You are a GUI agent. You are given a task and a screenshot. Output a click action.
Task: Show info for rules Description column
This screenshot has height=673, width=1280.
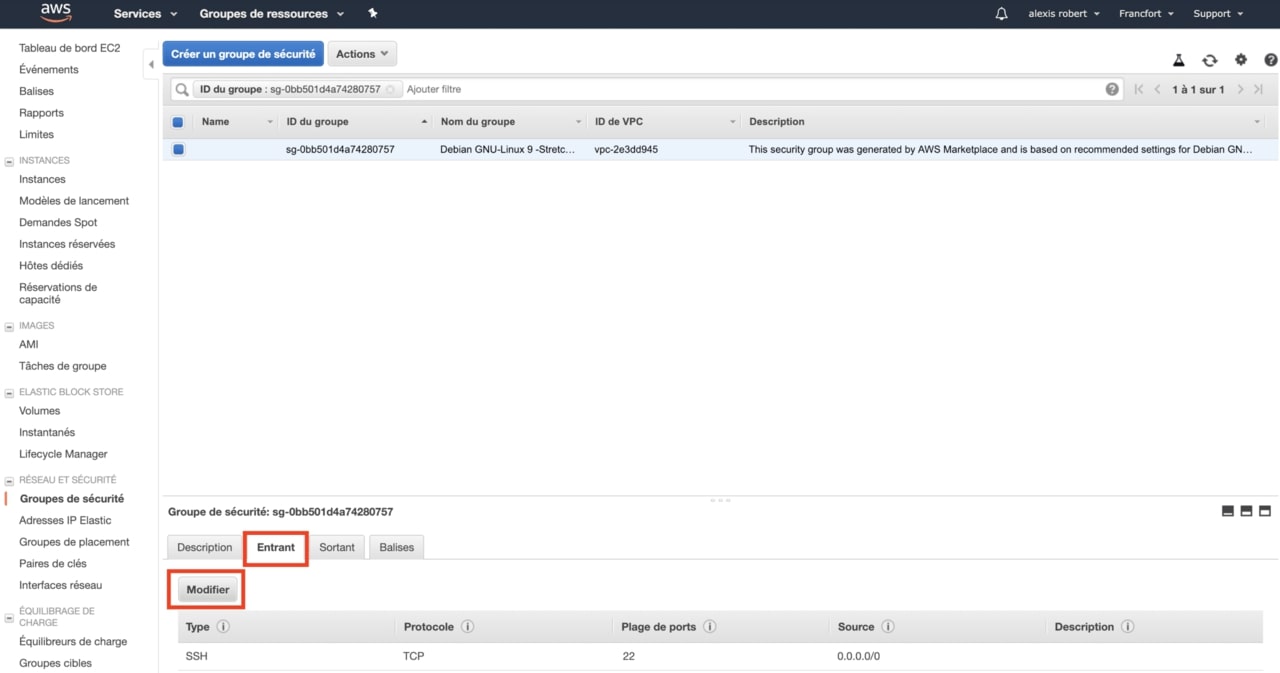(1127, 627)
